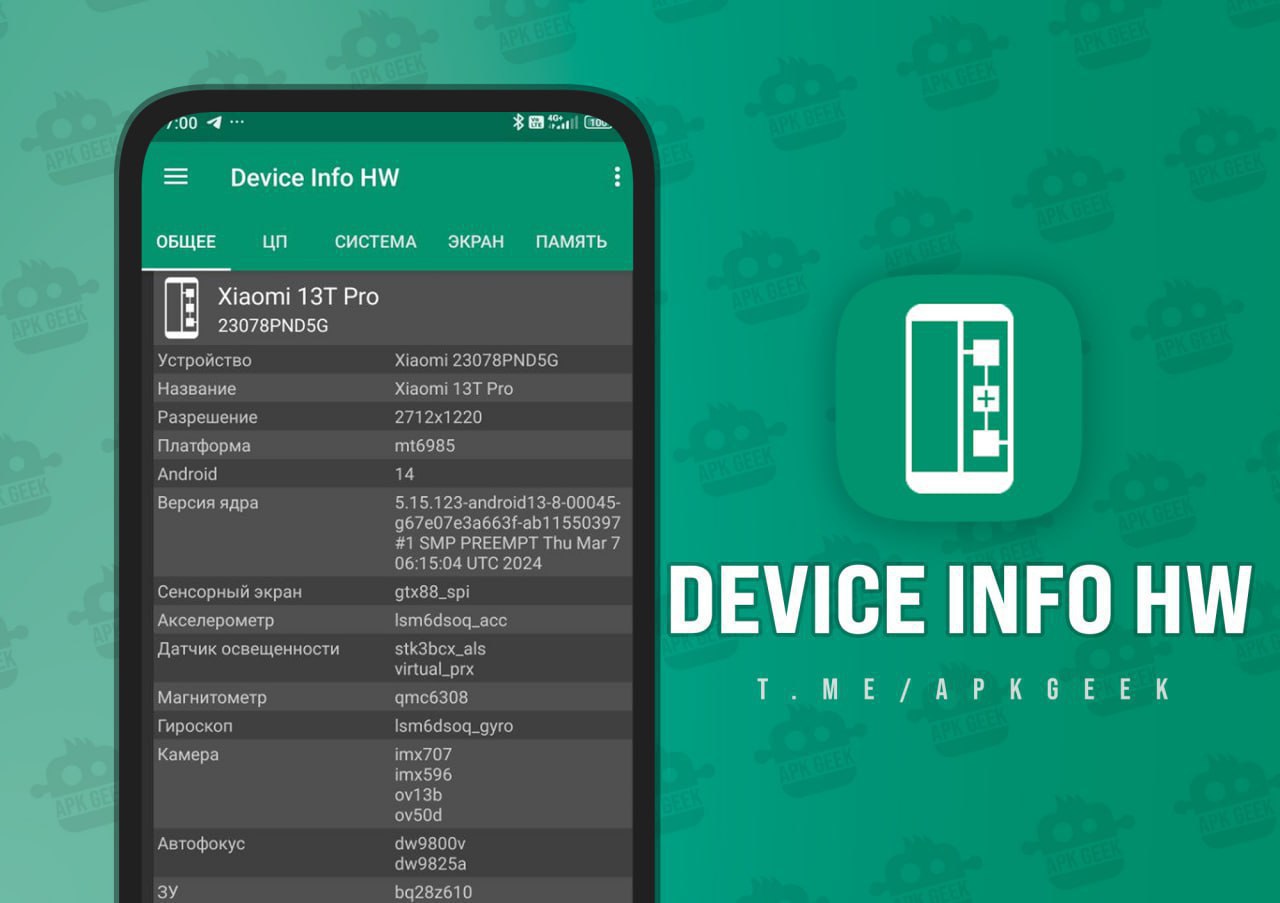The image size is (1280, 903).
Task: Tap the Платформа mt6985 row
Action: click(392, 446)
